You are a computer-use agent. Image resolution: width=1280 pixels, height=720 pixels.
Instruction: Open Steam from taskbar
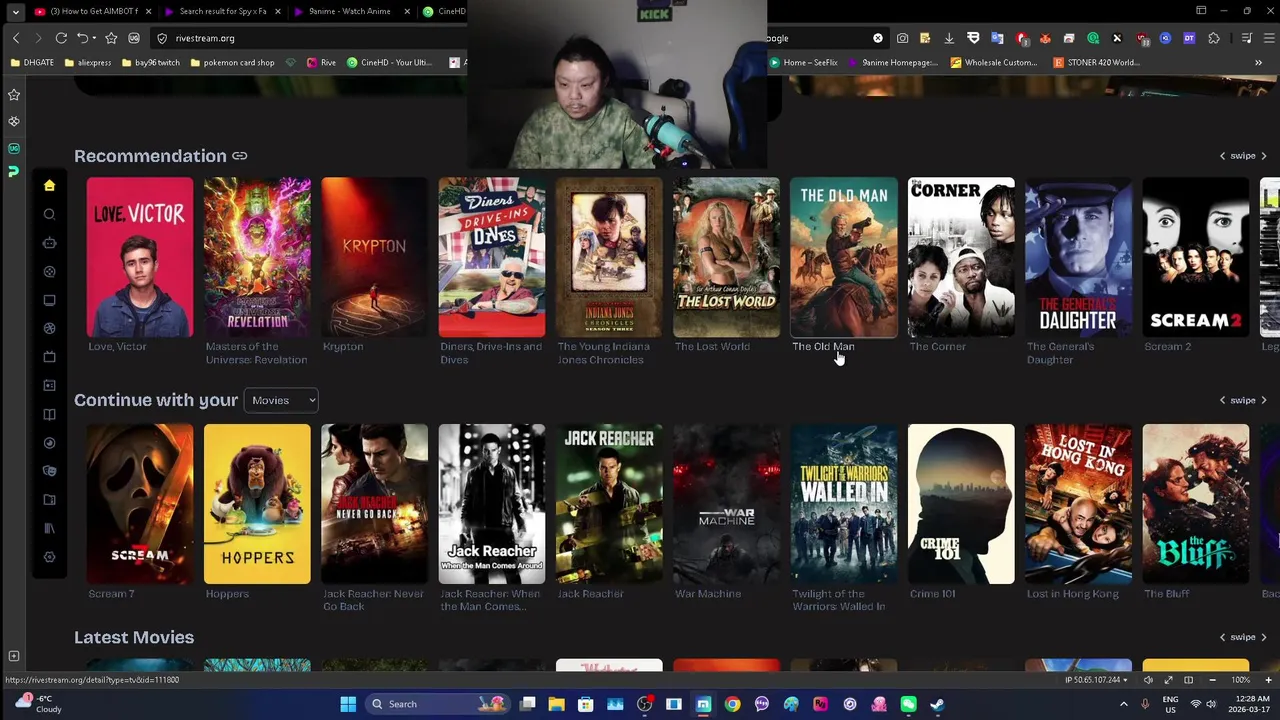pos(938,704)
